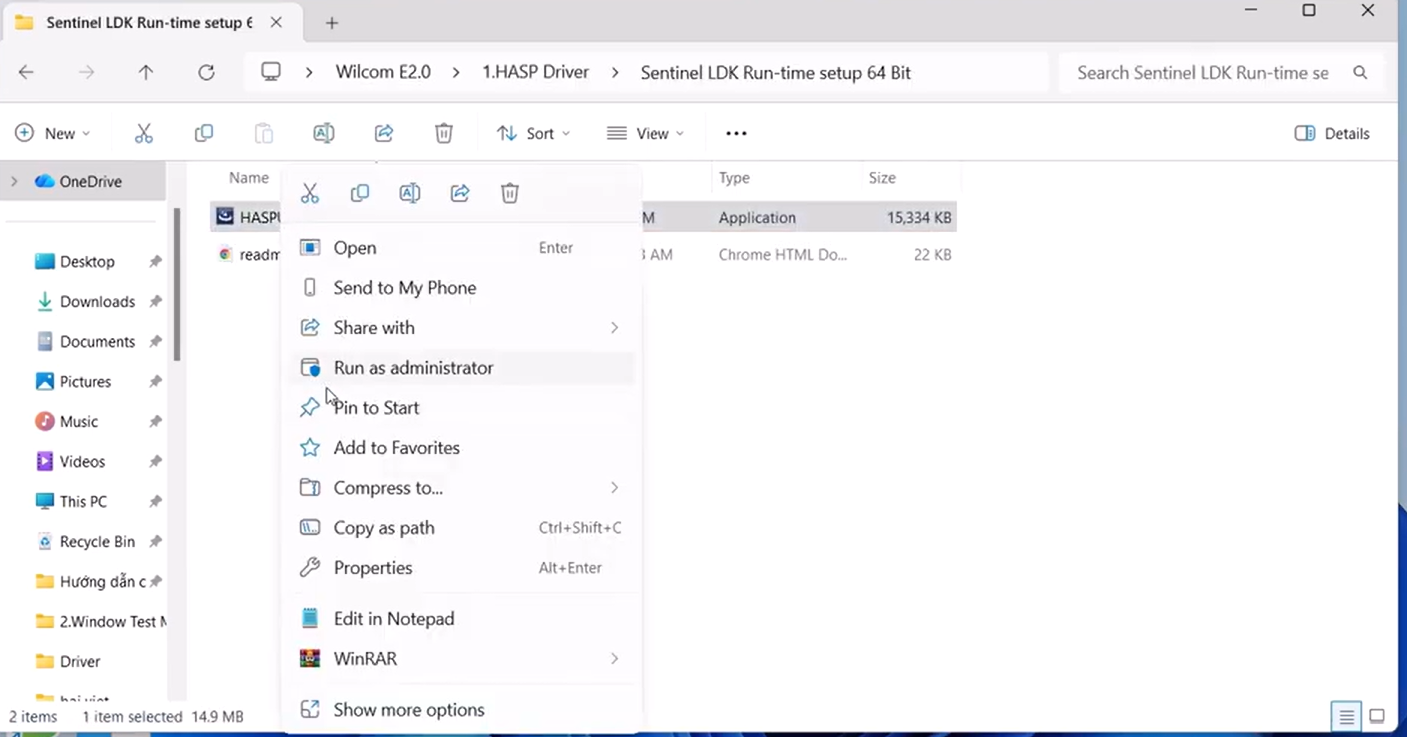Click the Rename icon in context menu
The height and width of the screenshot is (737, 1407).
pos(410,193)
